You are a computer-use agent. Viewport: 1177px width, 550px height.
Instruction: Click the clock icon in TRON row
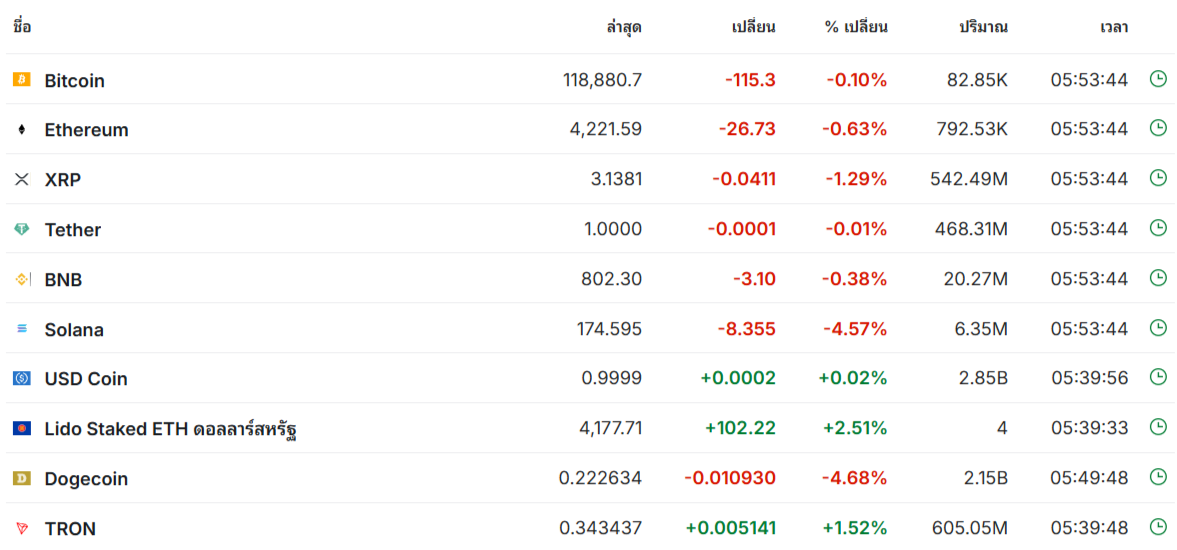[1158, 527]
